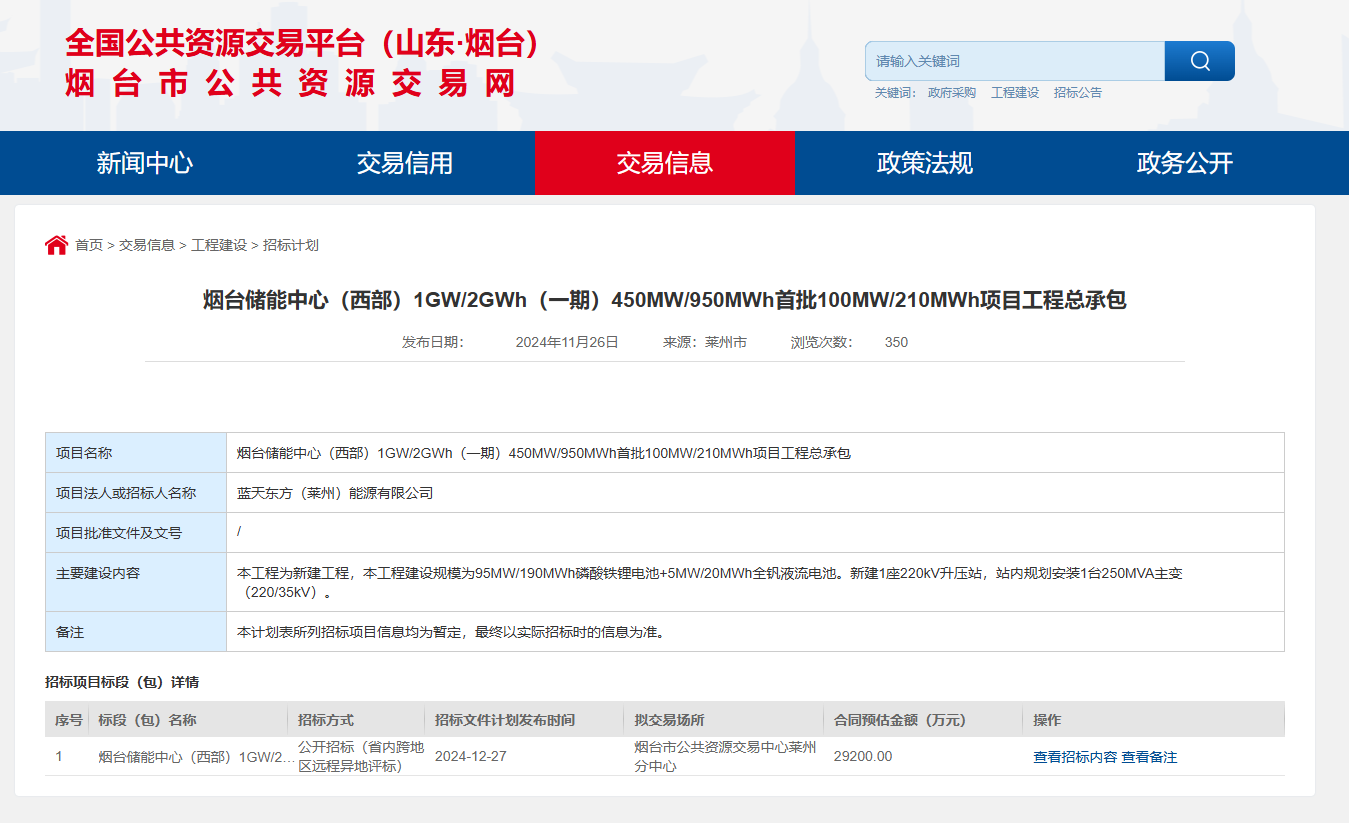Viewport: 1349px width, 823px height.
Task: Click the 蓝天东方（莱州）能源有限公司 cell
Action: tap(755, 493)
